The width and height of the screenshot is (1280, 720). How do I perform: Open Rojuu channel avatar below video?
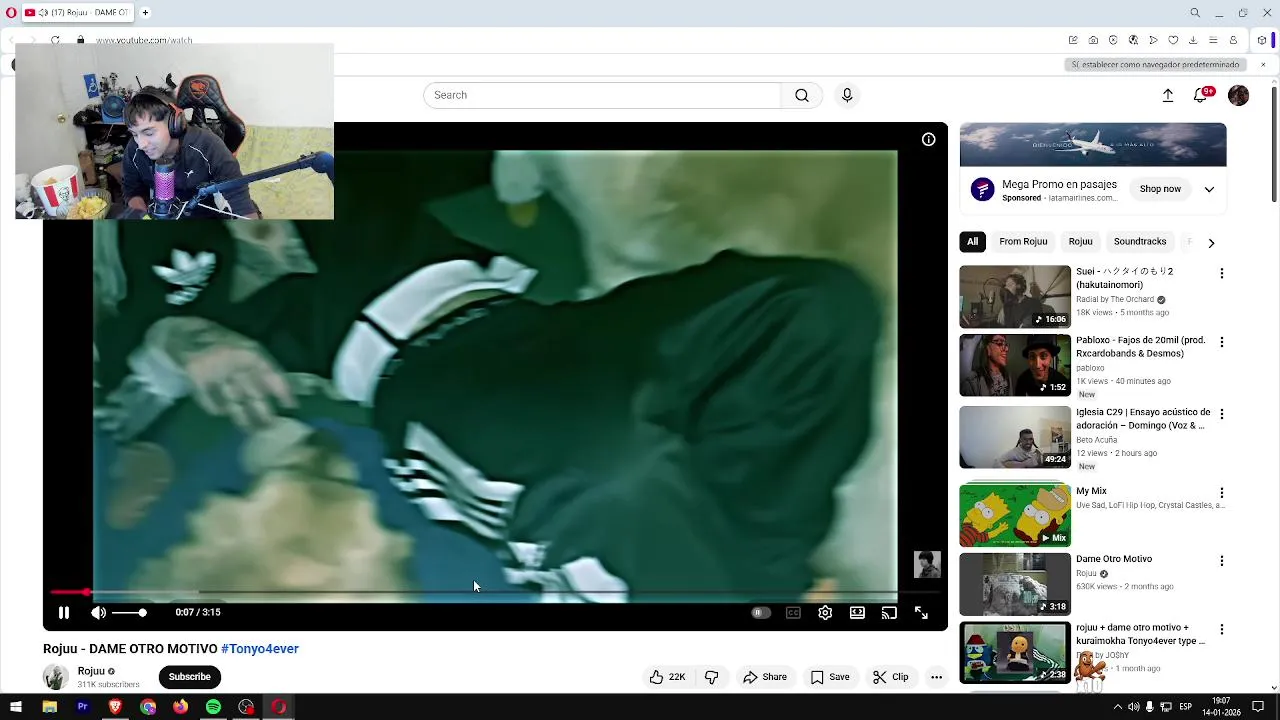click(56, 677)
